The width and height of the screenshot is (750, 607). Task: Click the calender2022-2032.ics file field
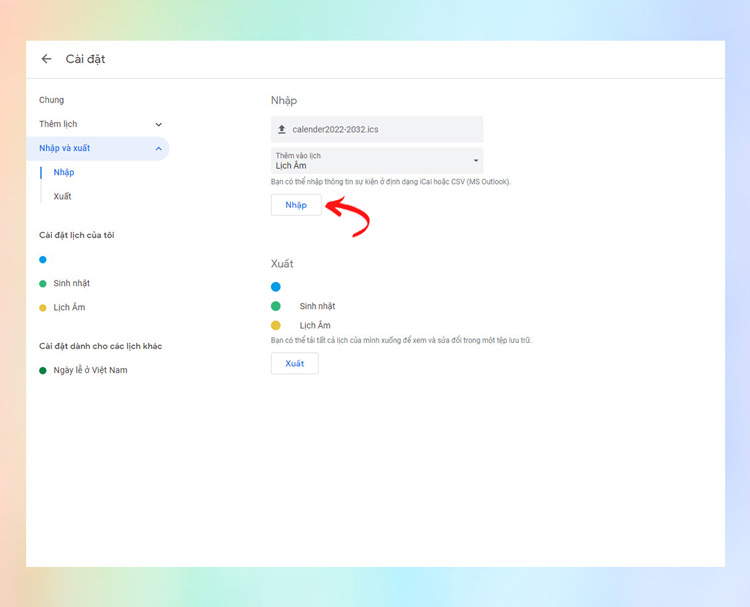[377, 129]
